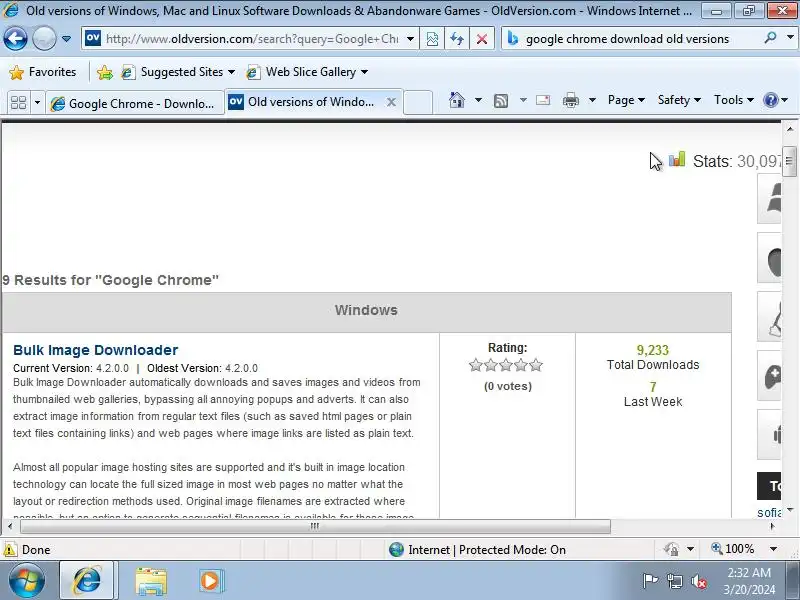Viewport: 800px width, 600px height.
Task: Click the vertical scrollbar down arrow
Action: (790, 509)
